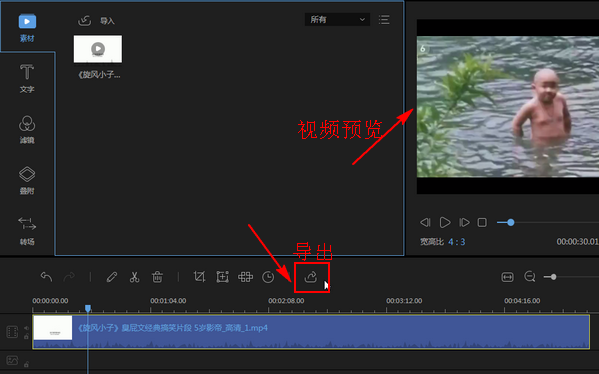
Task: Open the 素材 media tab
Action: tap(27, 28)
